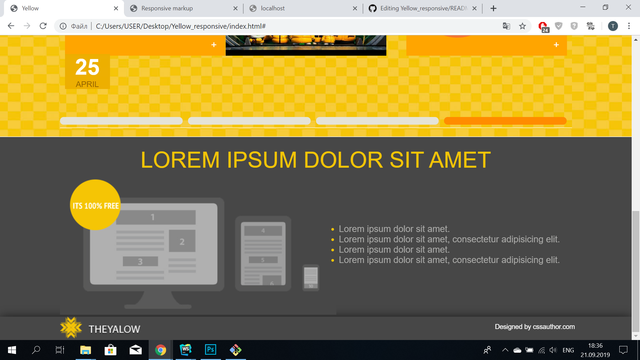
Task: Go back with the browser back arrow
Action: pos(11,26)
